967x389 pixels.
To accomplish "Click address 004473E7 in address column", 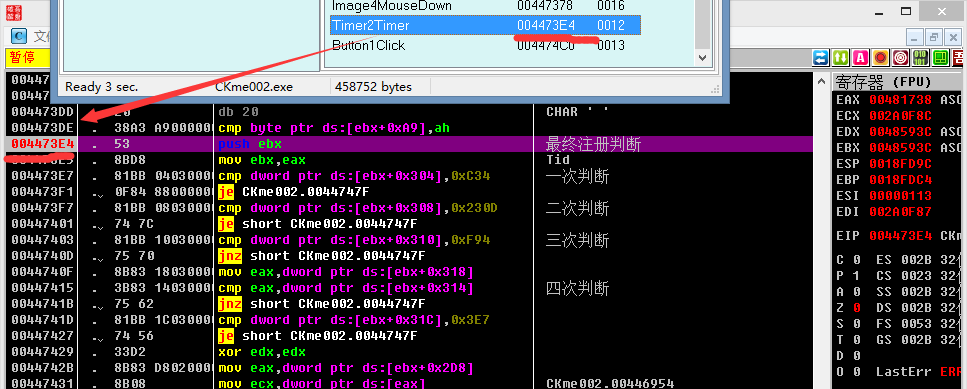I will pyautogui.click(x=42, y=176).
